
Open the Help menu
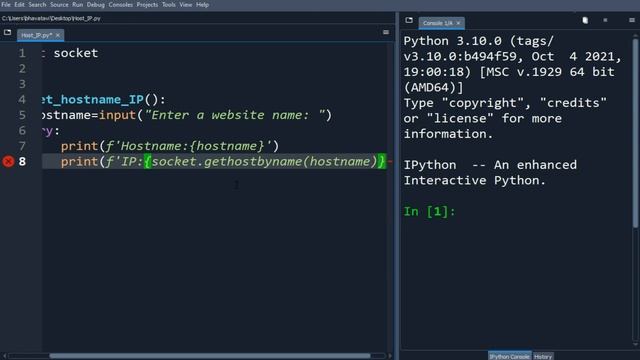coord(202,5)
